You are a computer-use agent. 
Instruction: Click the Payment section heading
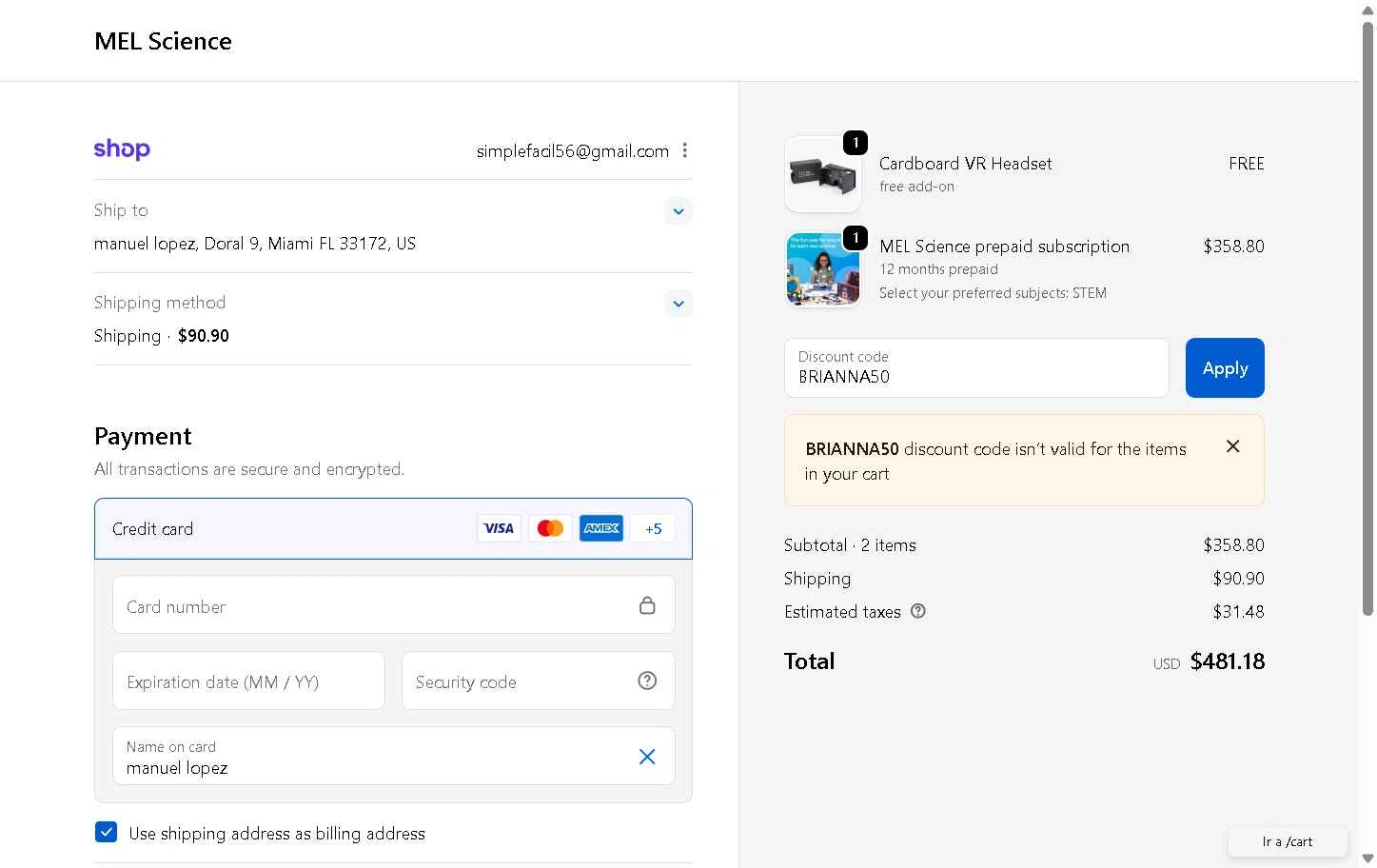(143, 437)
